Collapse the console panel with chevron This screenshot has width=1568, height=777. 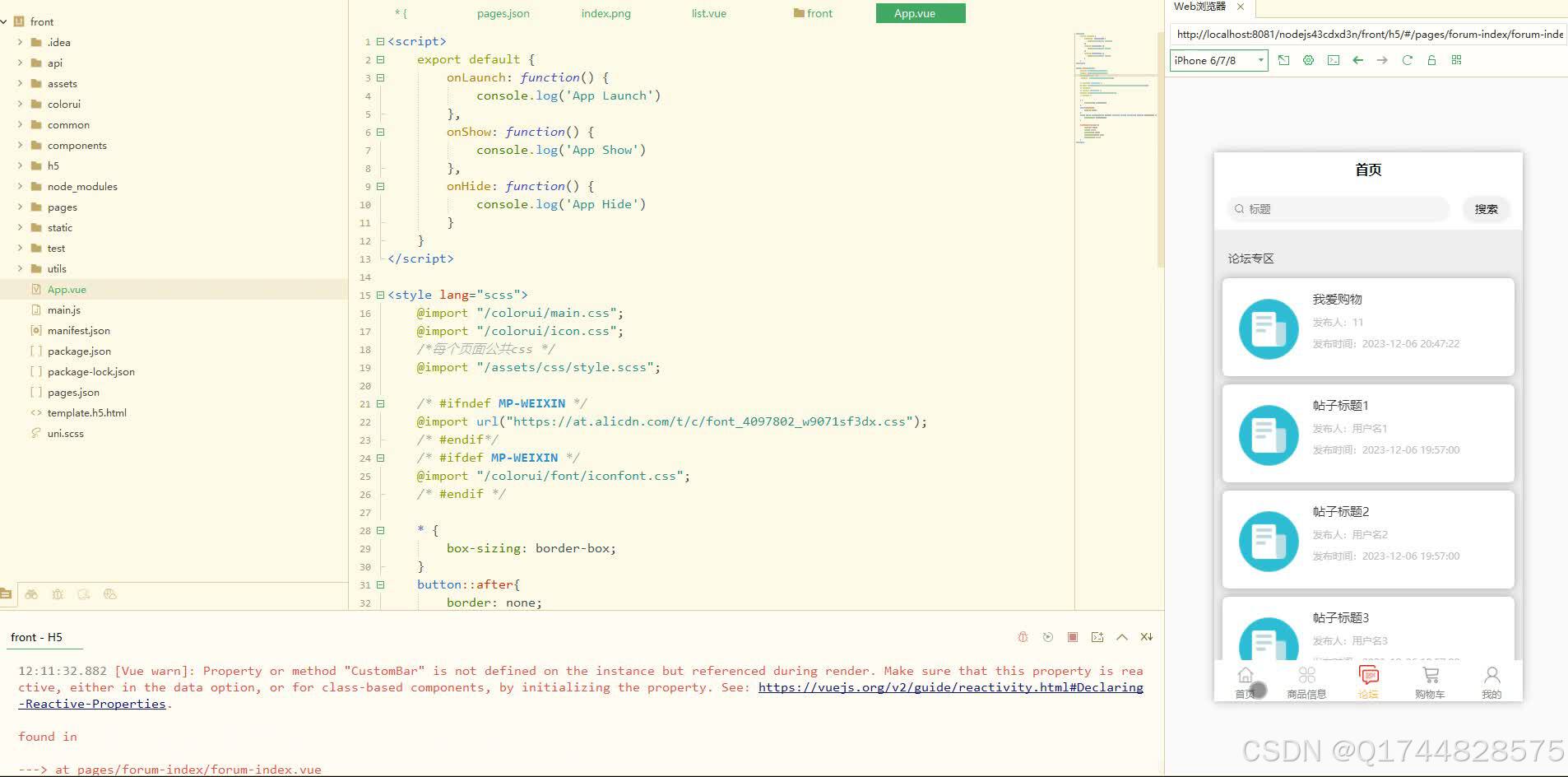coord(1121,637)
